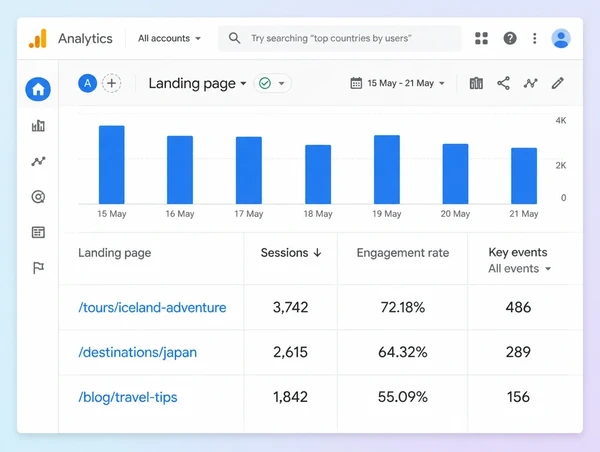Image resolution: width=600 pixels, height=452 pixels.
Task: Open Insights sparkline toolbar icon
Action: (530, 83)
